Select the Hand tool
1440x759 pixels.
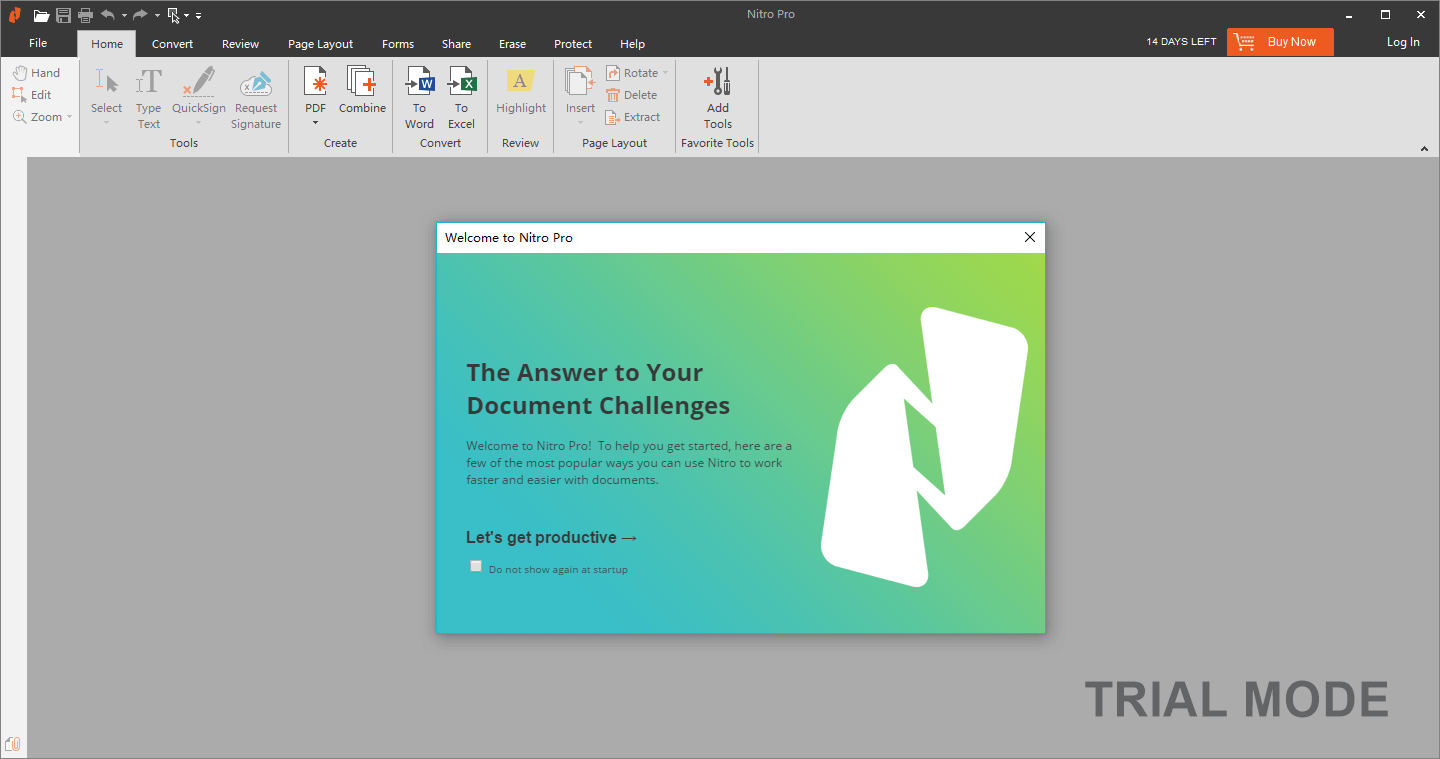coord(36,73)
